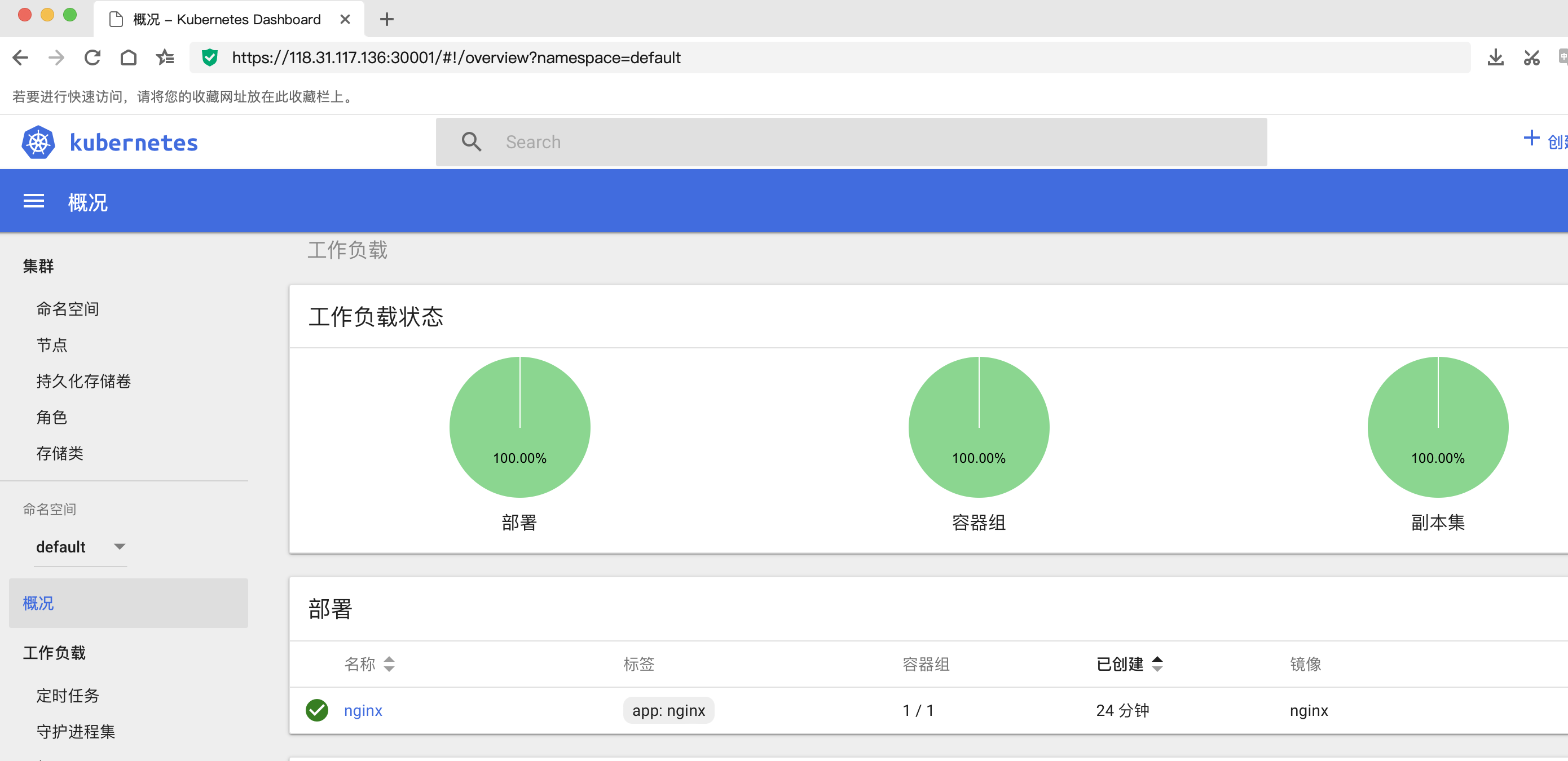Go to browser home page icon
The width and height of the screenshot is (1568, 761).
(129, 58)
